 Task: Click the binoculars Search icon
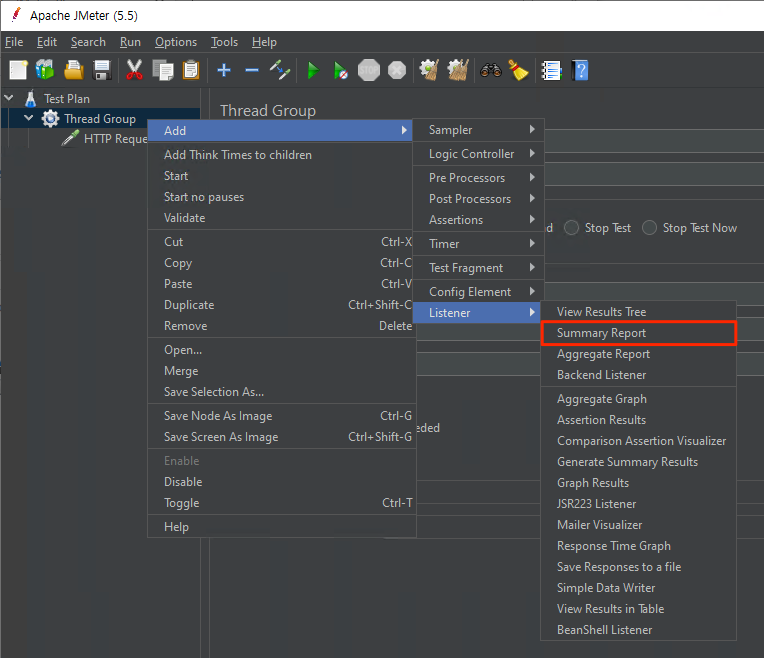(491, 70)
